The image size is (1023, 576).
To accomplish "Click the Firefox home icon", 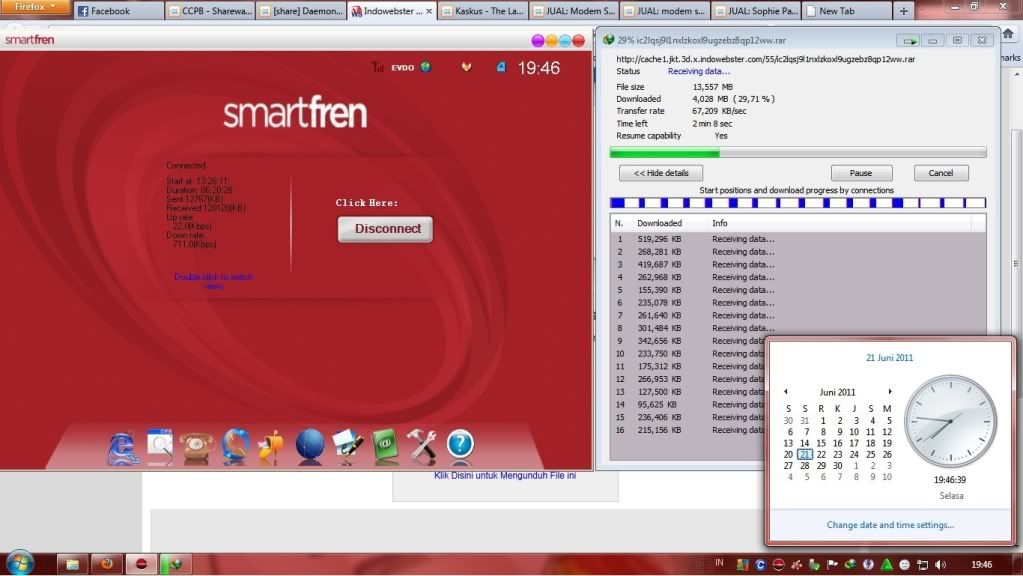I will [1007, 33].
